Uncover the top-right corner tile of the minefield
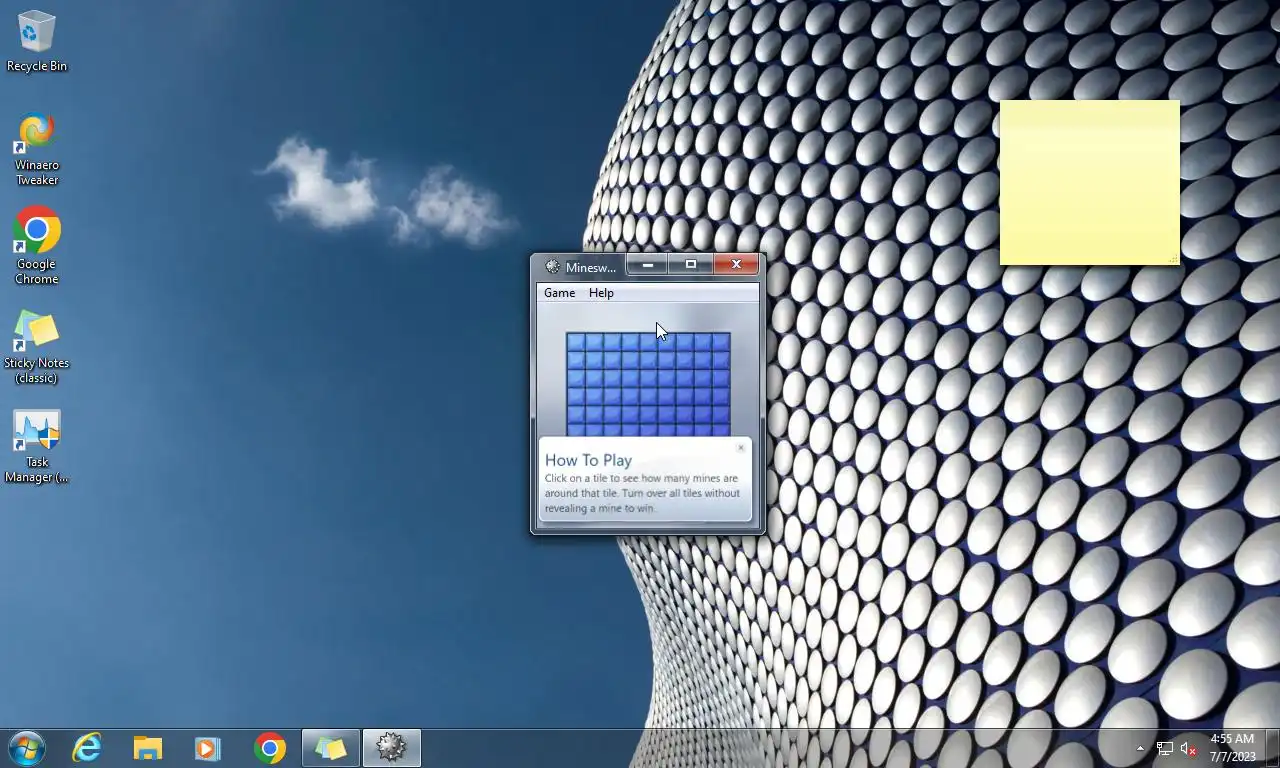The width and height of the screenshot is (1280, 768). click(x=721, y=342)
